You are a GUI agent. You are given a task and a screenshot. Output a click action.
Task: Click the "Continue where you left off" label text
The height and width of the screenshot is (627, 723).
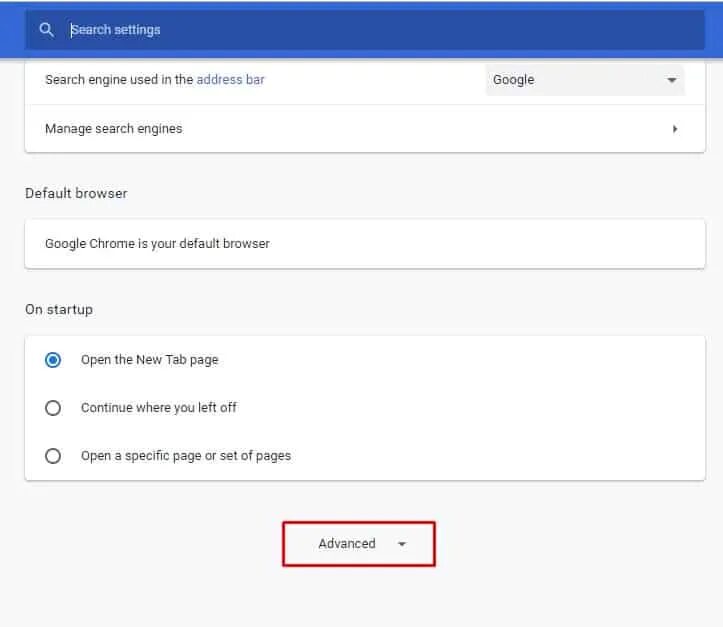[159, 408]
